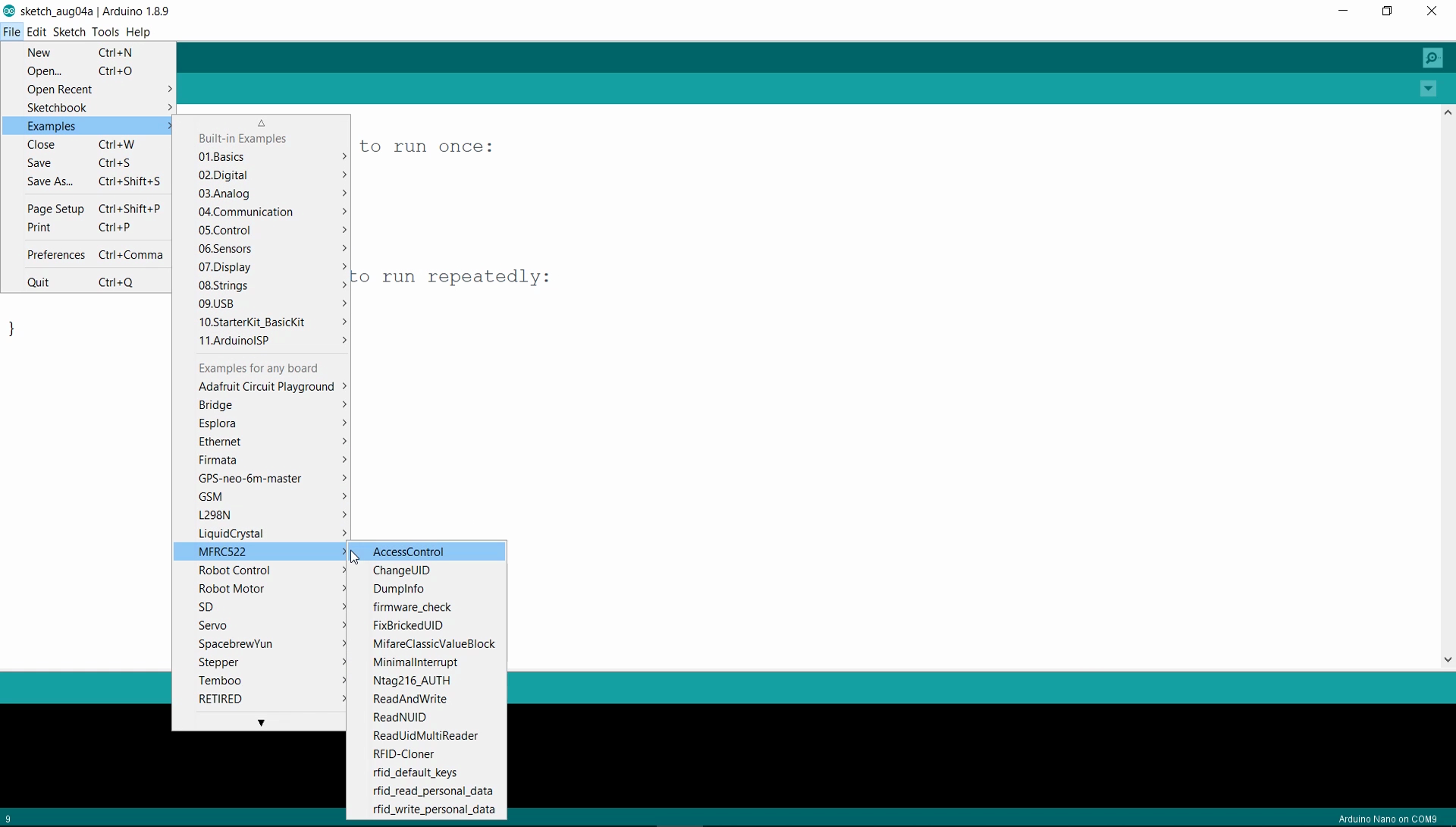Click the rfid_default_keys example entry
Viewport: 1456px width, 827px height.
point(414,771)
